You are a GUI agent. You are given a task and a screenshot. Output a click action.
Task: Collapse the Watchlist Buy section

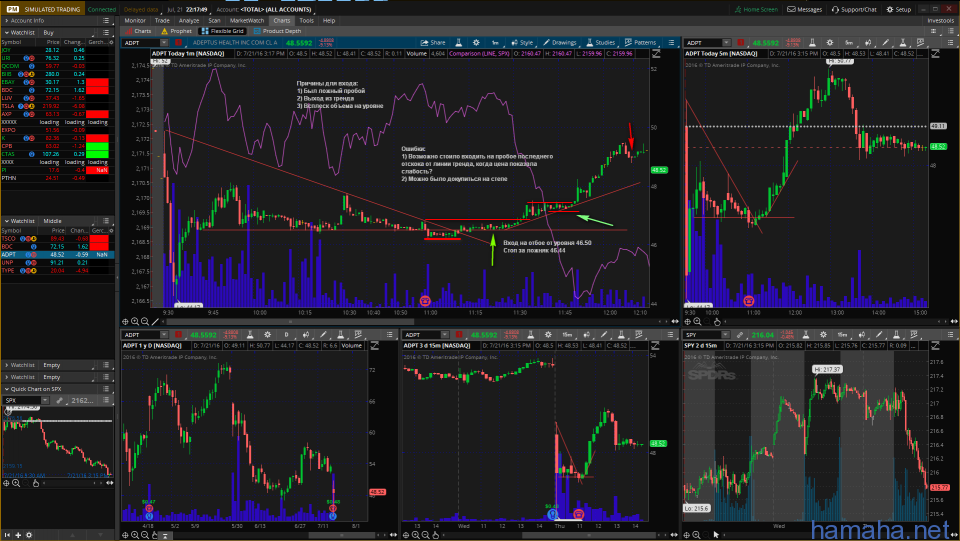point(7,32)
